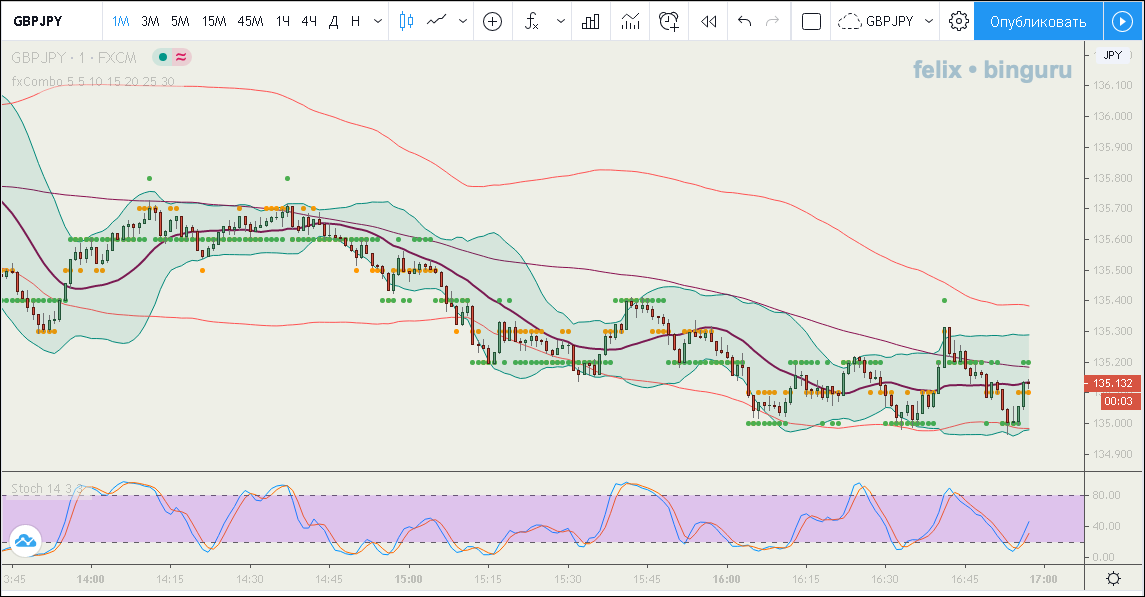1145x597 pixels.
Task: Toggle the market status indicator pill
Action: coord(171,57)
